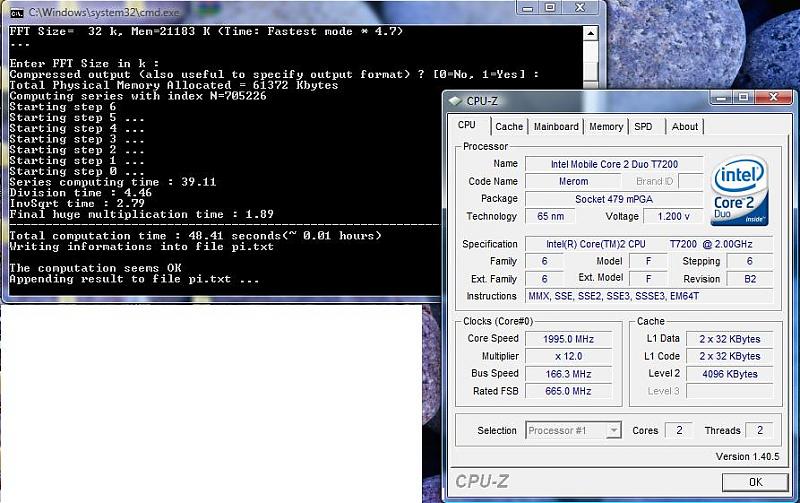Click the L1 Data cache value
This screenshot has height=503, width=800.
point(730,339)
